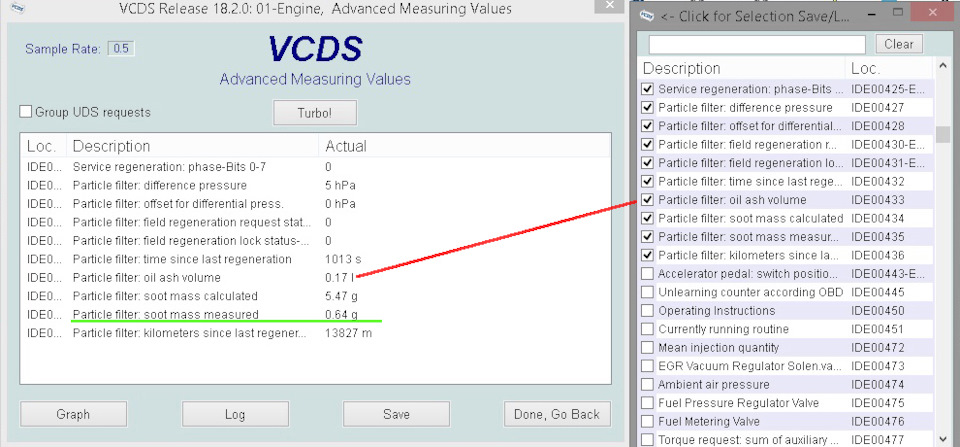Screen dimensions: 960x447
Task: Check Accelerator pedal: switch position checkbox
Action: coord(647,274)
